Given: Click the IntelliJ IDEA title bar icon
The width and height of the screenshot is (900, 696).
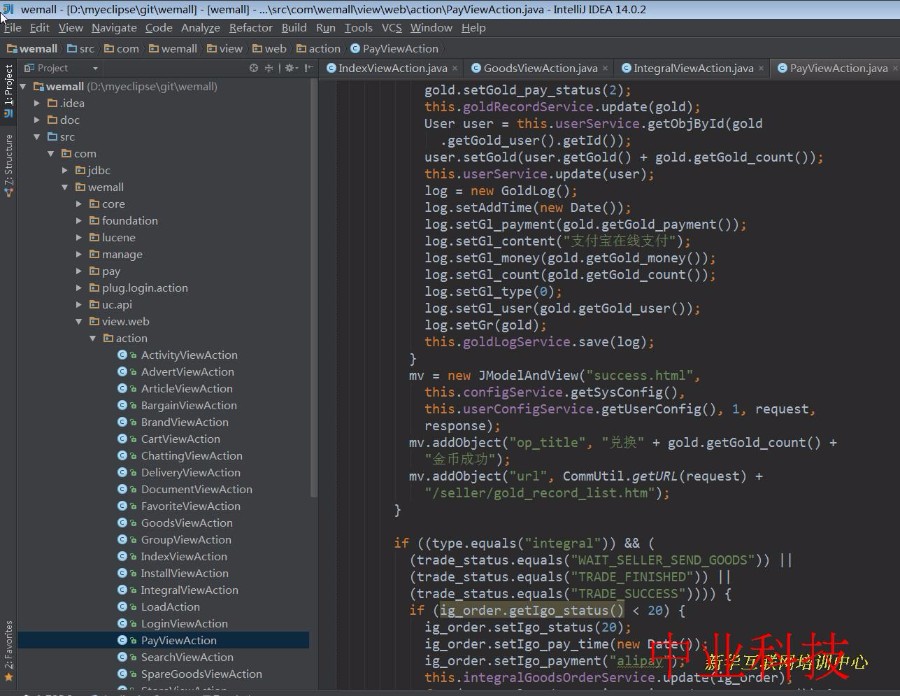Looking at the screenshot, I should (x=8, y=8).
